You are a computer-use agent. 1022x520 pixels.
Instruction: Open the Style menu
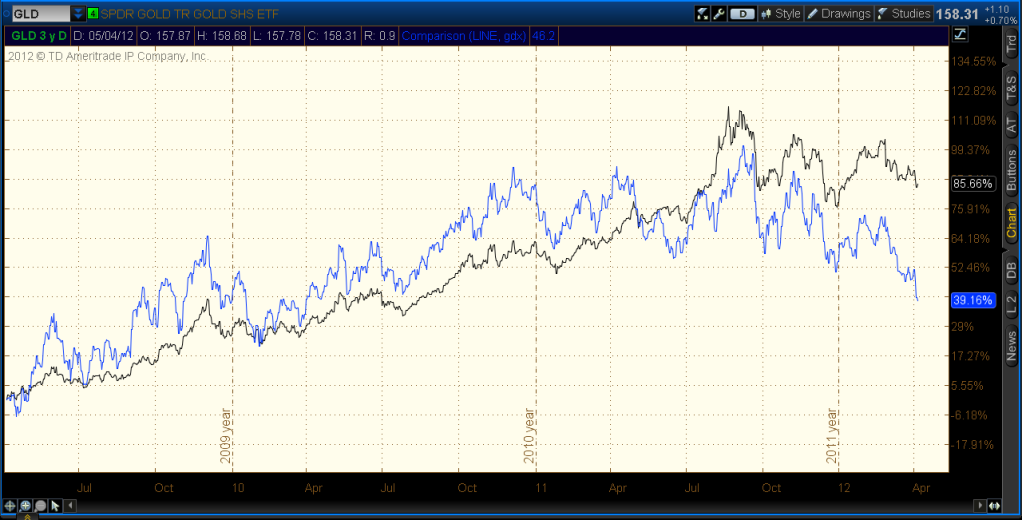(781, 14)
